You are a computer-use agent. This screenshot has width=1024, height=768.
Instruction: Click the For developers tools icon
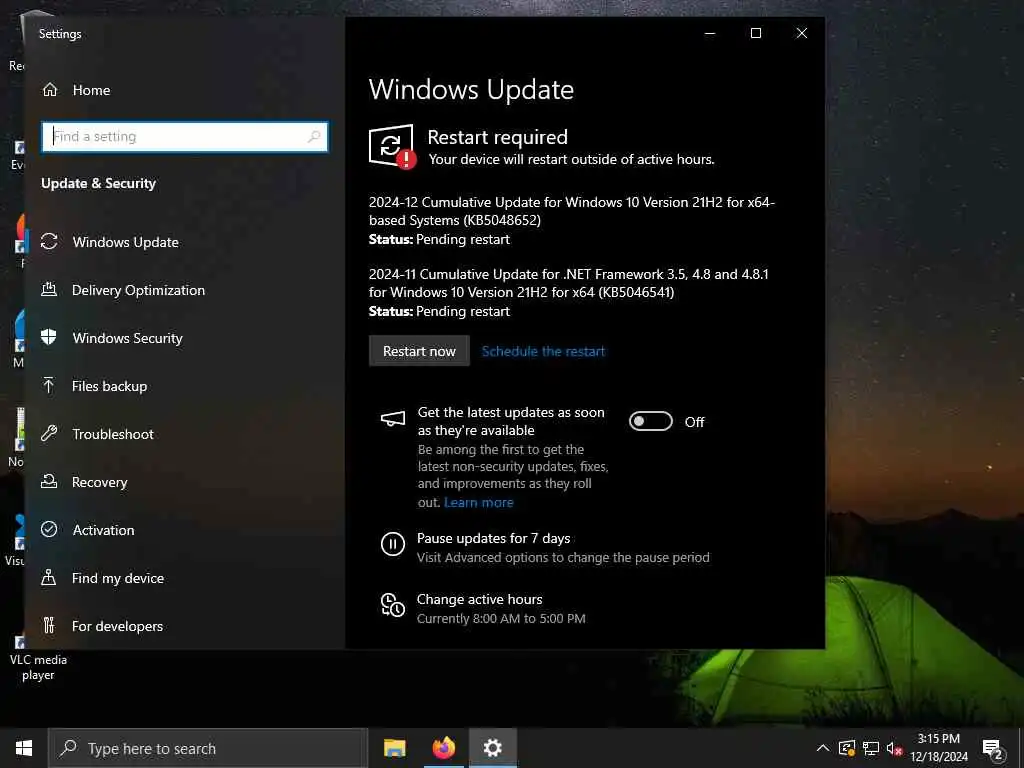[x=49, y=625]
